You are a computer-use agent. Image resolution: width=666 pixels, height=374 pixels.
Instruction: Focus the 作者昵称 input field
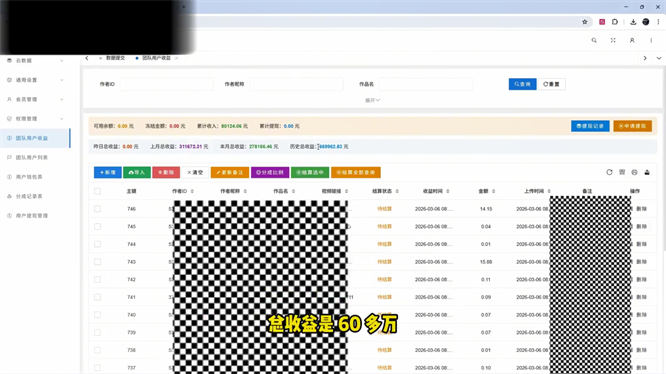click(297, 84)
